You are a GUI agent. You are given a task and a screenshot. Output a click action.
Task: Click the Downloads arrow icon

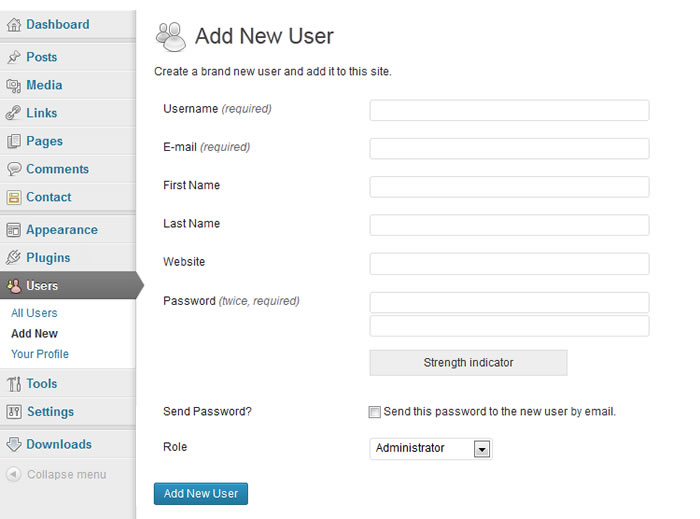[14, 445]
